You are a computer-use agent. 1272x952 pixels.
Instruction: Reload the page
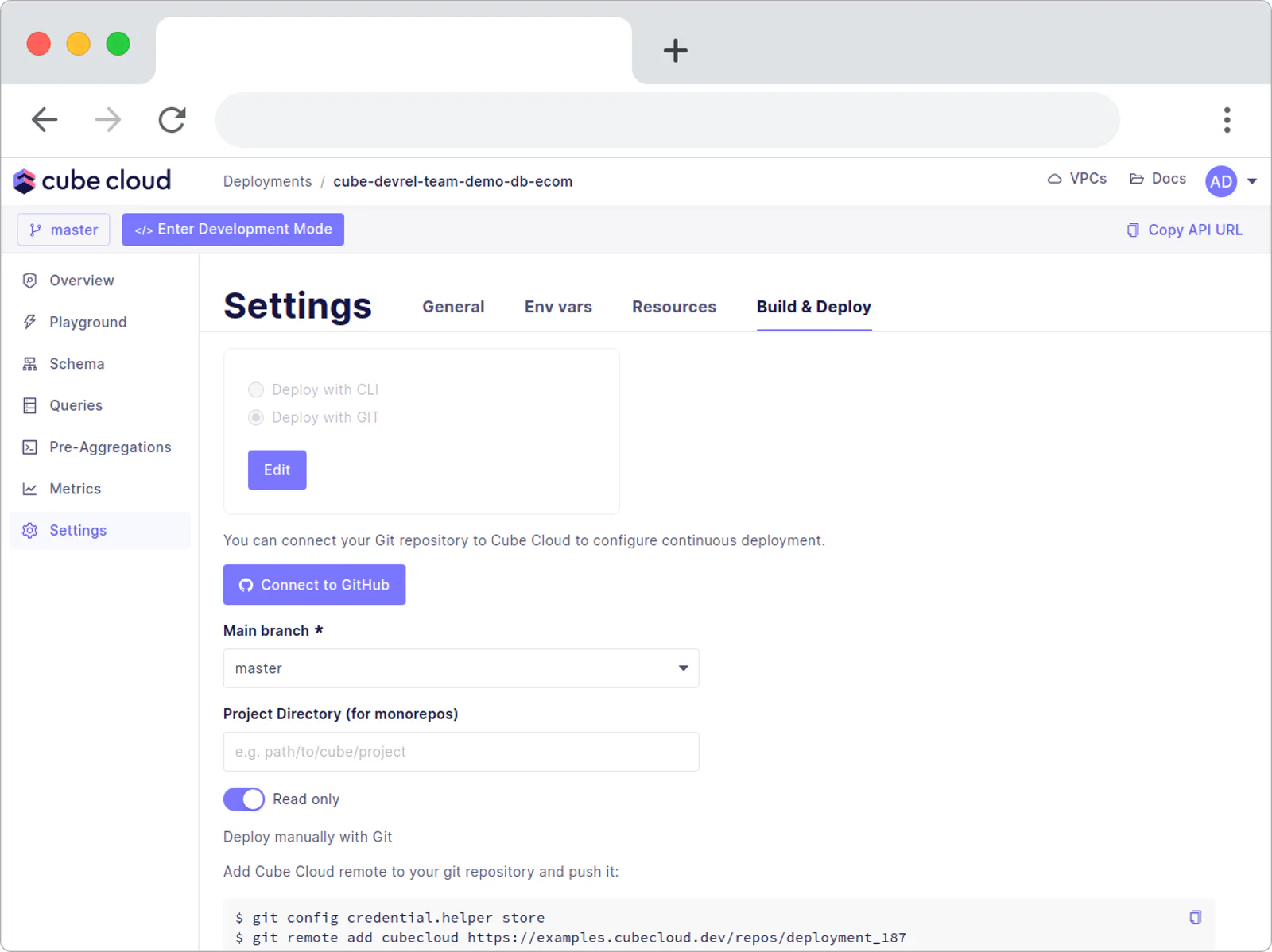(x=172, y=120)
